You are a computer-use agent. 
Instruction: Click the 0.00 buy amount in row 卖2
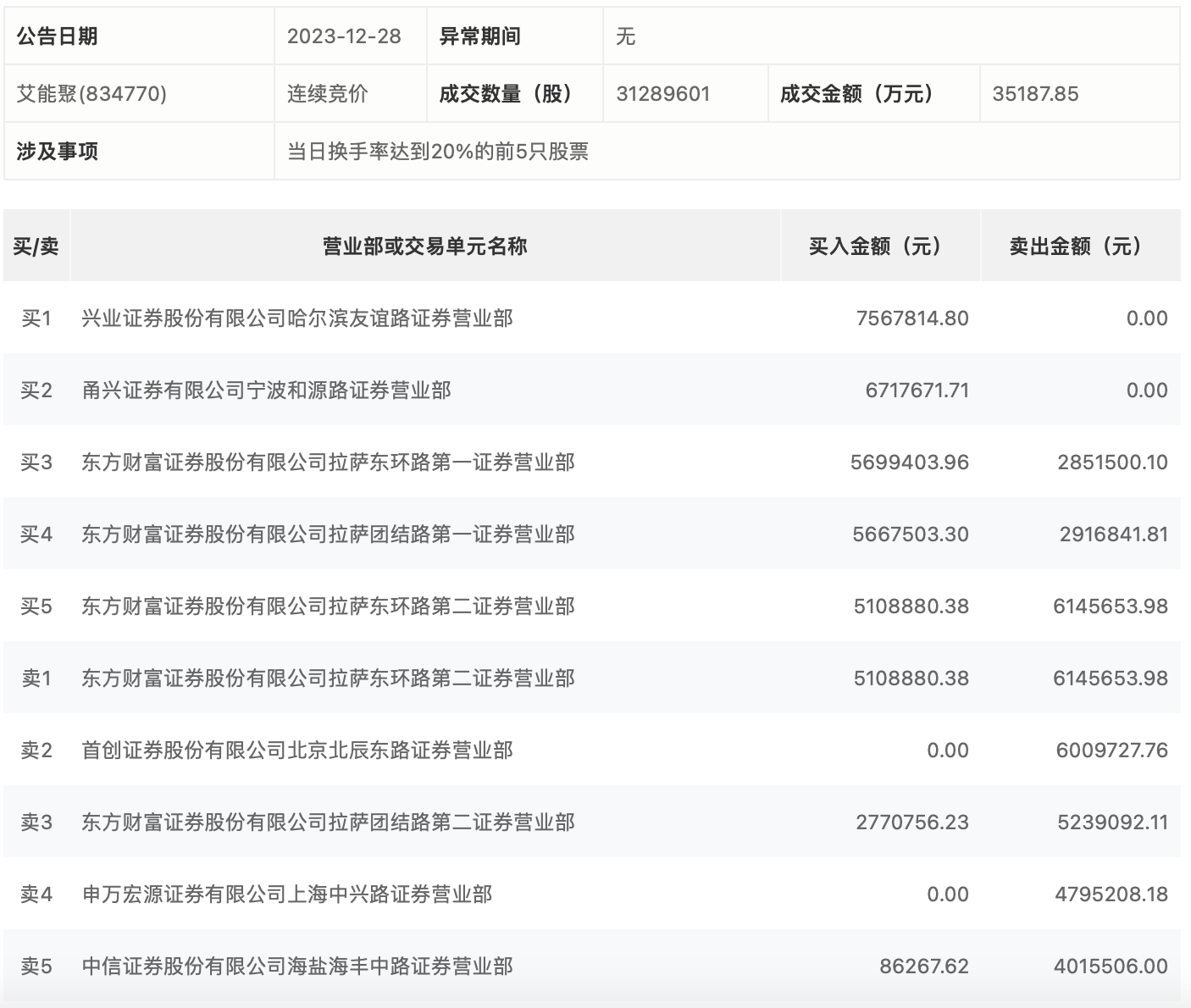point(948,750)
